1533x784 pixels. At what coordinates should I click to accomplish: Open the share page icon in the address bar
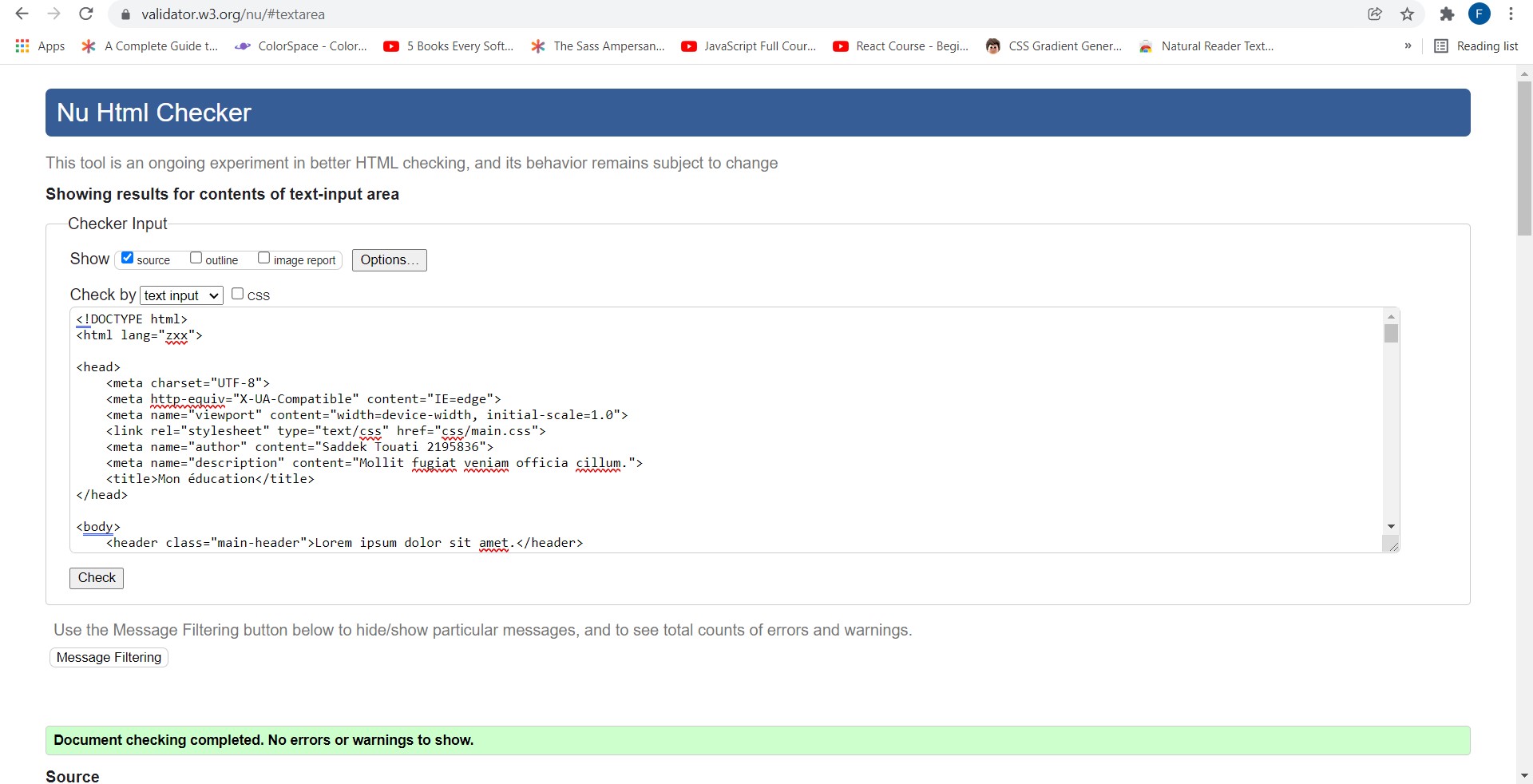tap(1375, 14)
